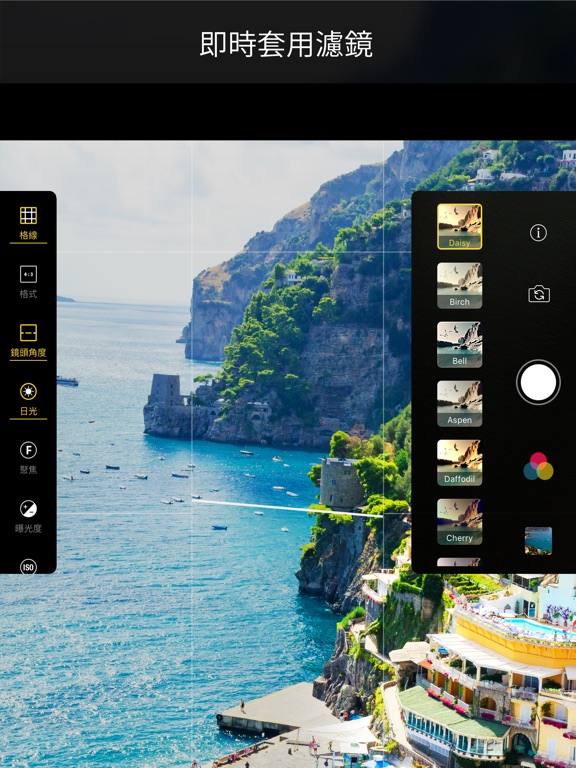
Task: Open the three-color filters icon
Action: click(x=538, y=466)
